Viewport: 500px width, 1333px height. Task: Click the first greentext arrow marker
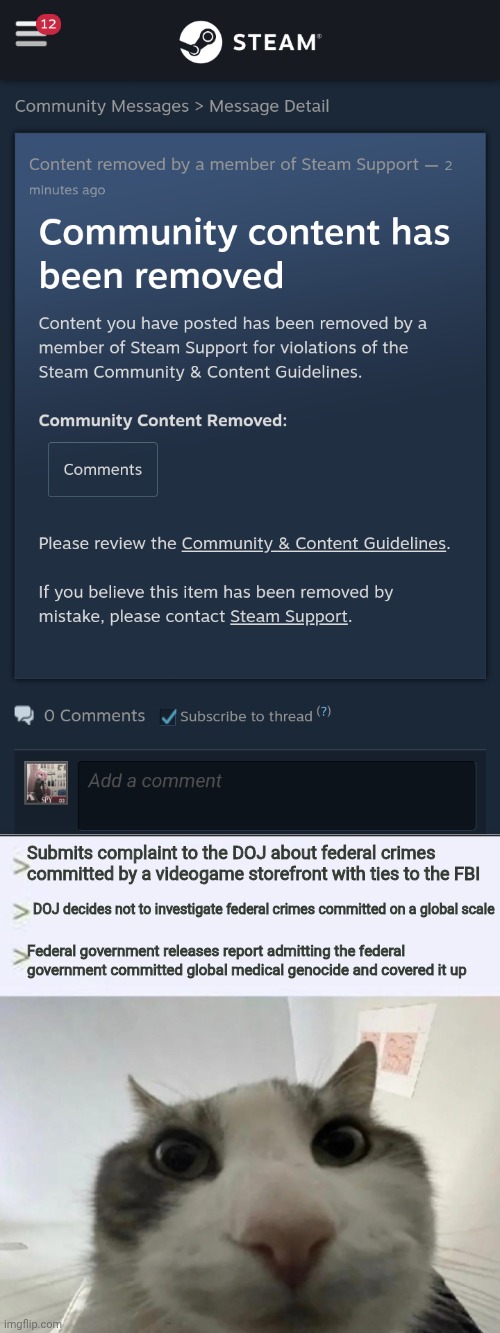point(19,865)
